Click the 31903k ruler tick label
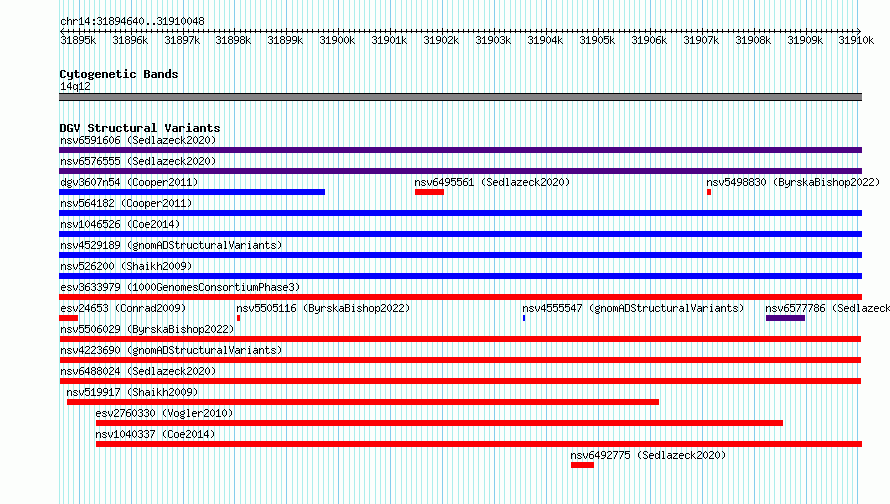 pyautogui.click(x=493, y=40)
